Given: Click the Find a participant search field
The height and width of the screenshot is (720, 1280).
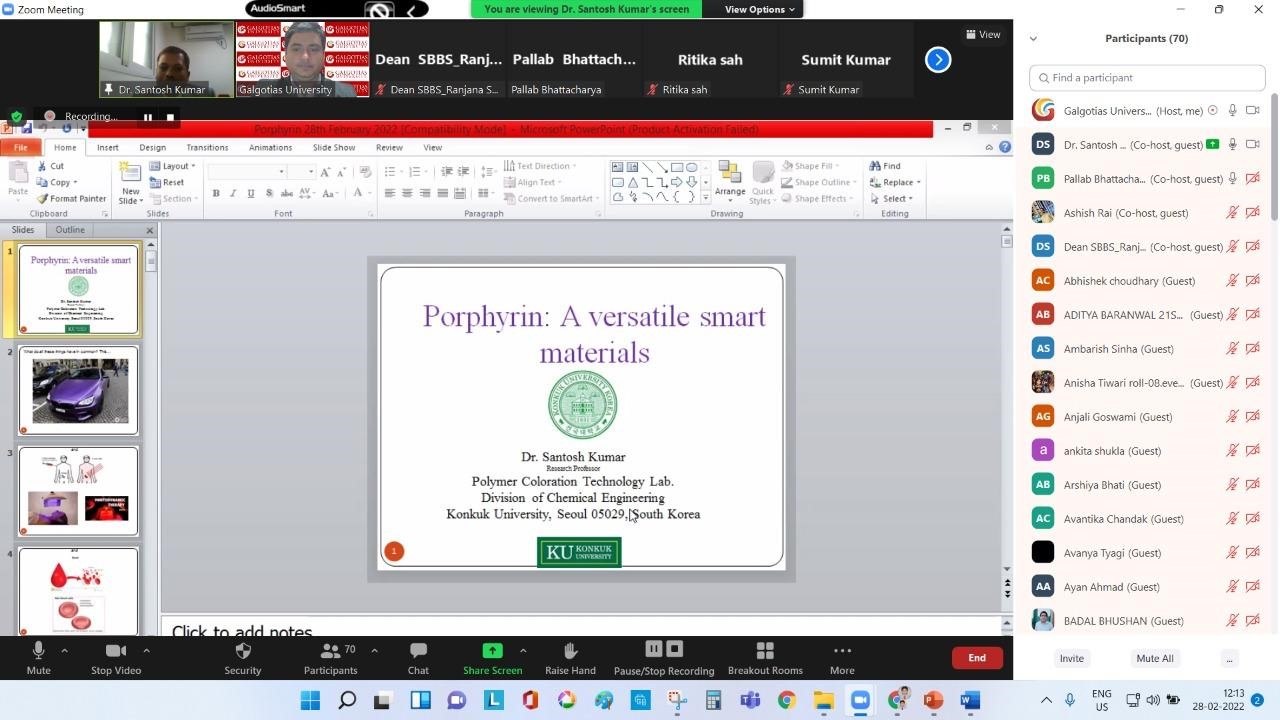Looking at the screenshot, I should coord(1148,77).
